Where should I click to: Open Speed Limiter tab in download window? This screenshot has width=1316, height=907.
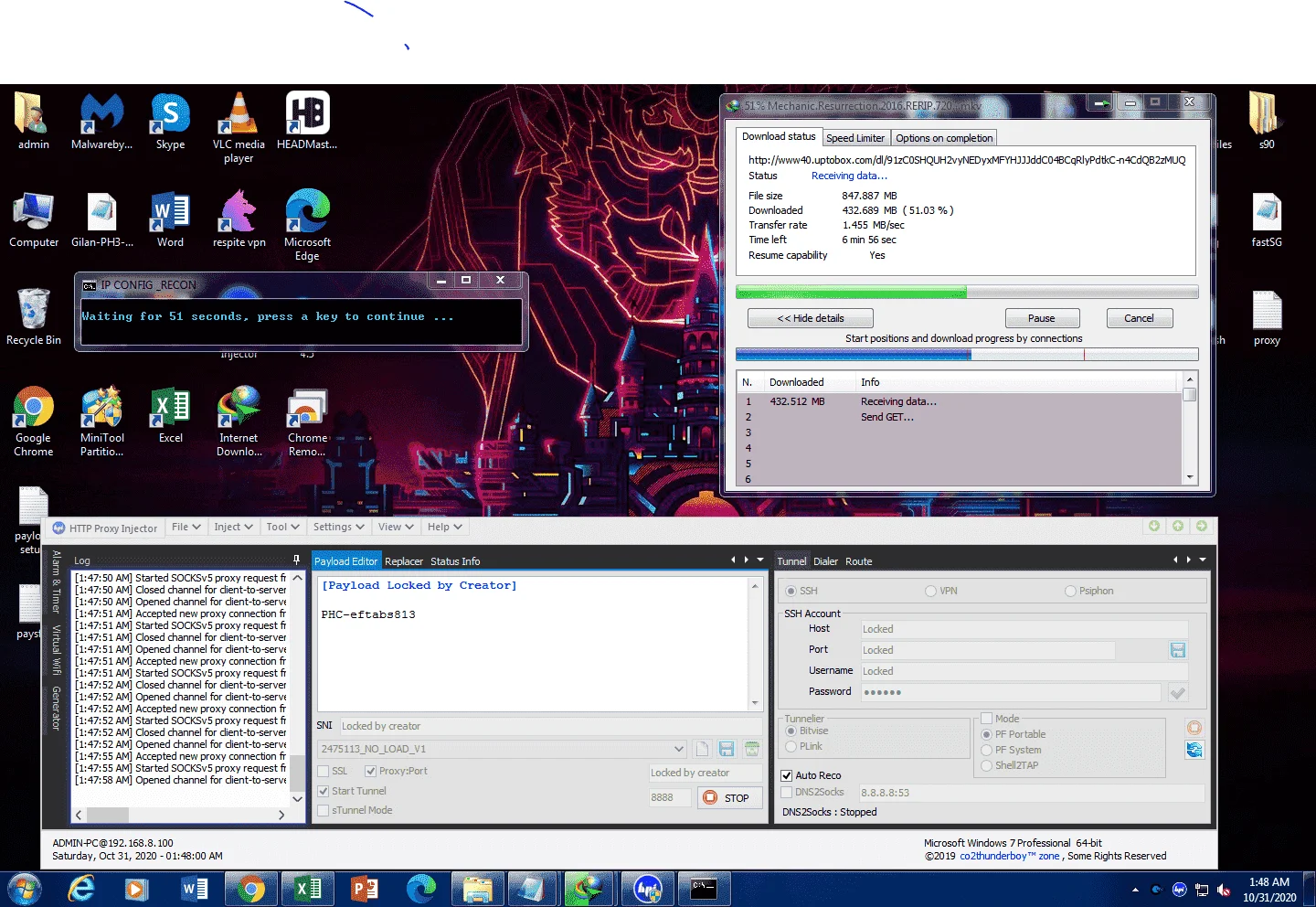(855, 138)
